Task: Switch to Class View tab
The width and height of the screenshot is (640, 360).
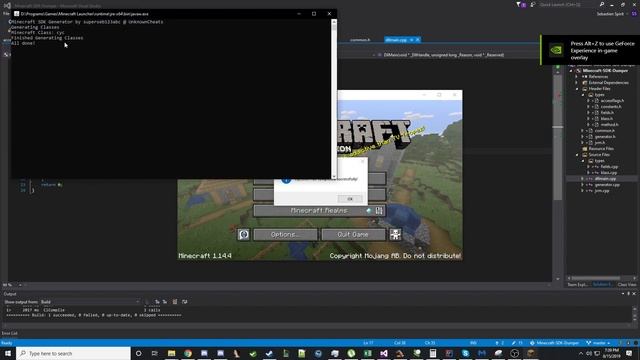Action: tap(627, 284)
